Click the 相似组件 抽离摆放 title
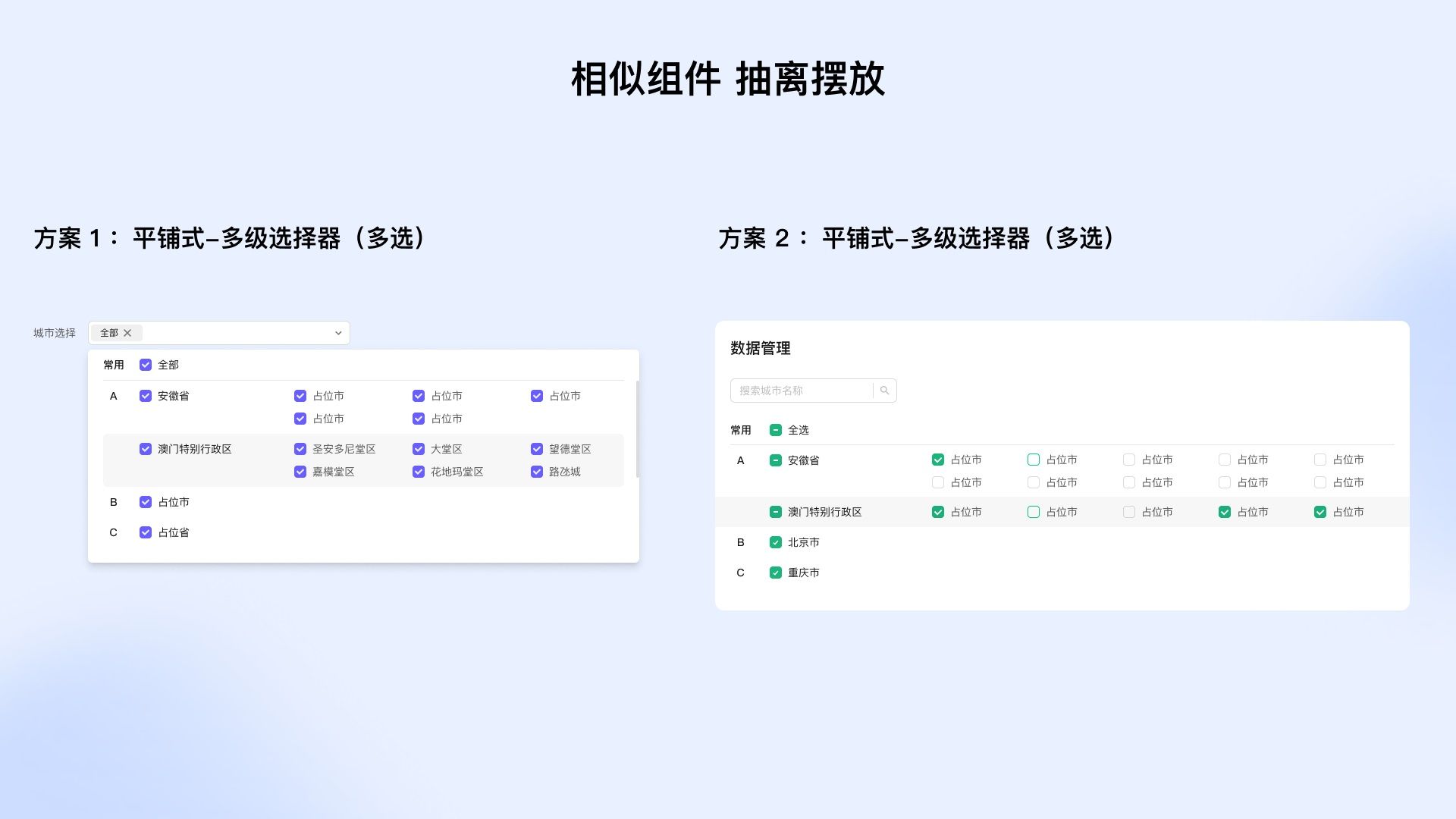 (728, 79)
